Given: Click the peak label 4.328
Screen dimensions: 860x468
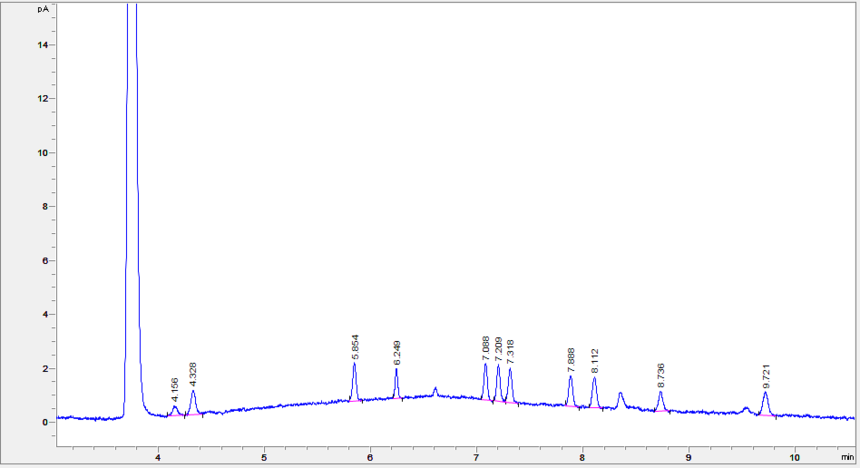Looking at the screenshot, I should point(193,375).
